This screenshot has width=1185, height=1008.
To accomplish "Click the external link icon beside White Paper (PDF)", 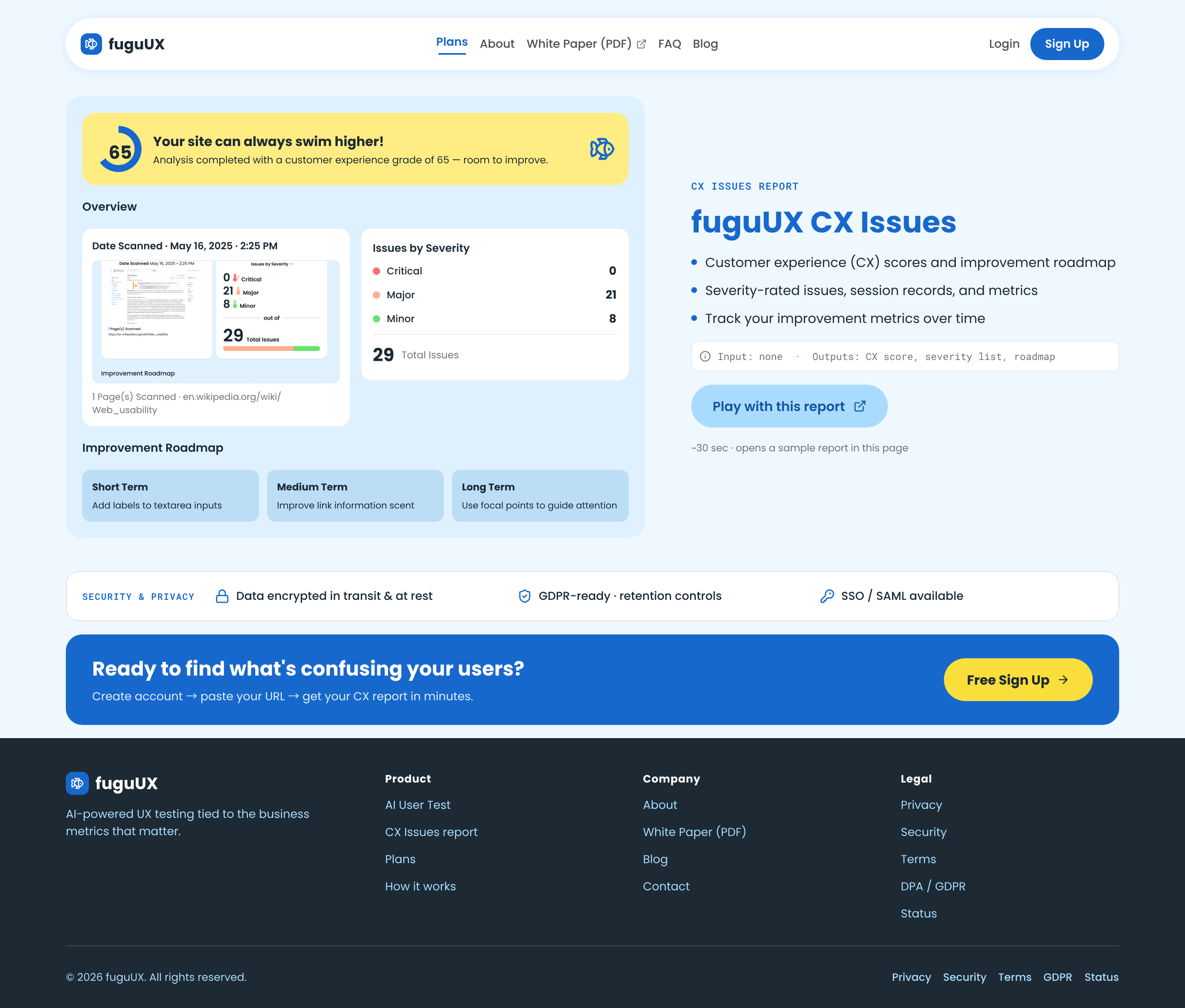I will coord(641,44).
